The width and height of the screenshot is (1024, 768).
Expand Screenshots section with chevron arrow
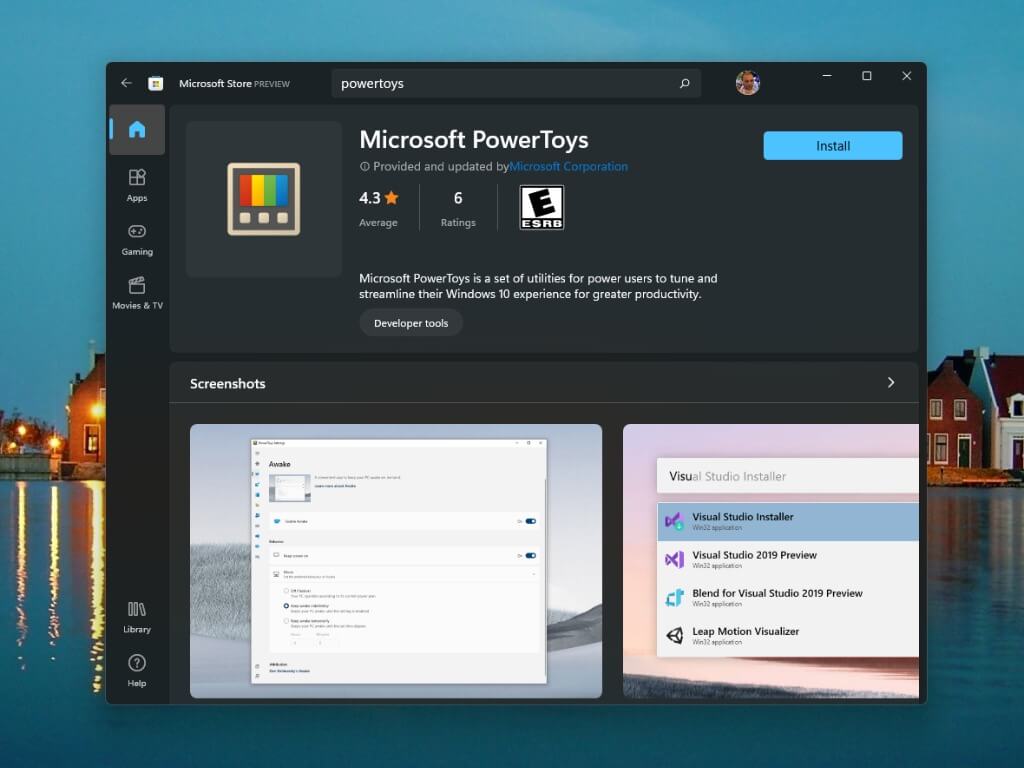pyautogui.click(x=890, y=383)
